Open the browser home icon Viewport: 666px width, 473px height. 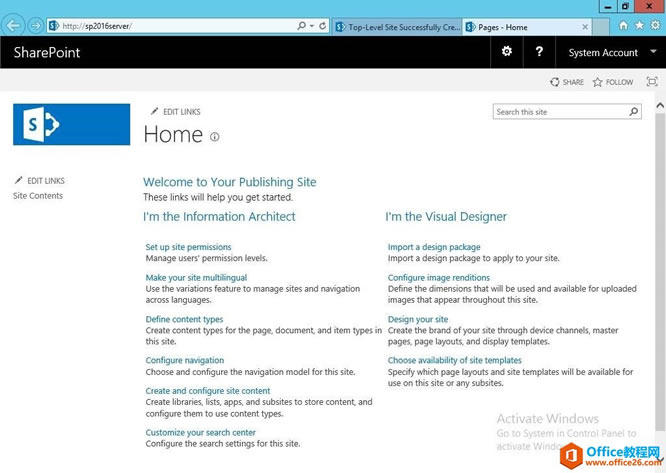[x=624, y=25]
